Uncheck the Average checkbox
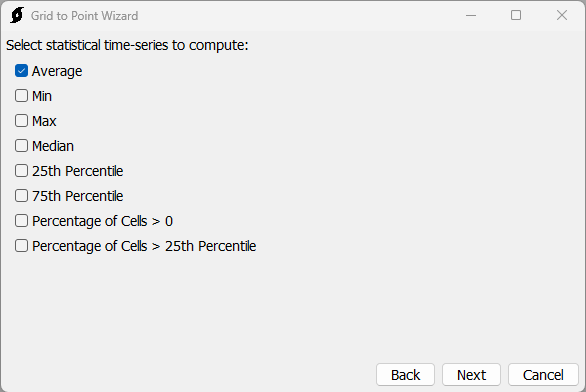586x392 pixels. (21, 71)
